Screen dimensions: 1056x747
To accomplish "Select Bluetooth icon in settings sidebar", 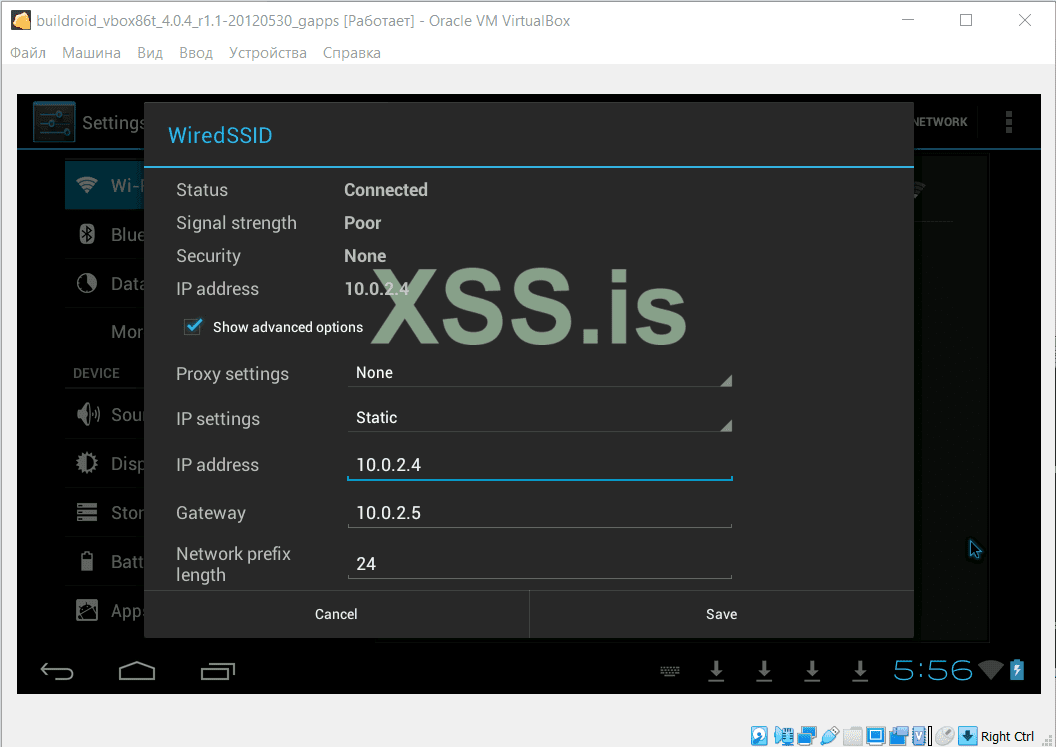I will [x=87, y=234].
